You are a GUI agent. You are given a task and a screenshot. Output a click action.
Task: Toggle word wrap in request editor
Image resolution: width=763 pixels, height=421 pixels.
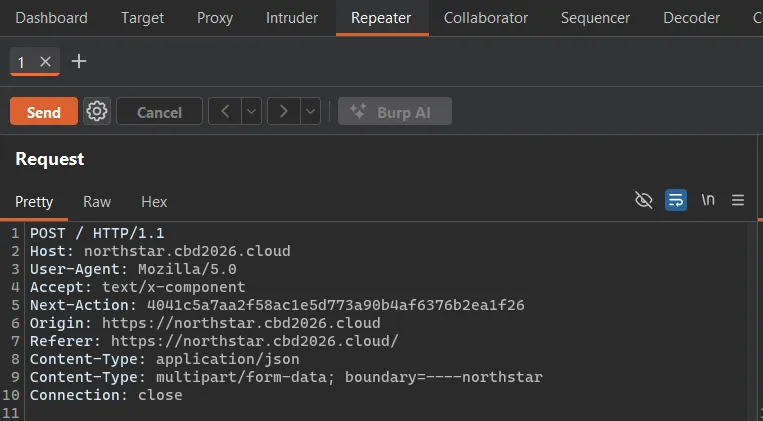[676, 200]
